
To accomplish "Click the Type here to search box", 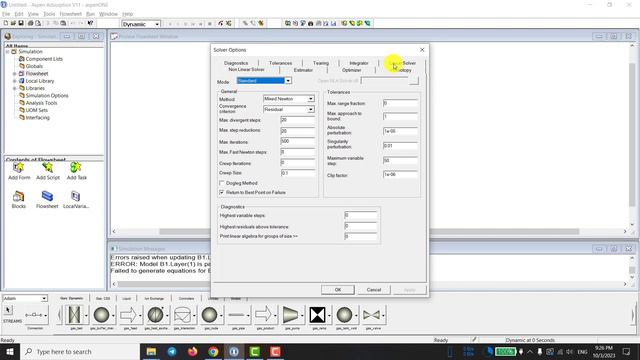I will point(80,351).
